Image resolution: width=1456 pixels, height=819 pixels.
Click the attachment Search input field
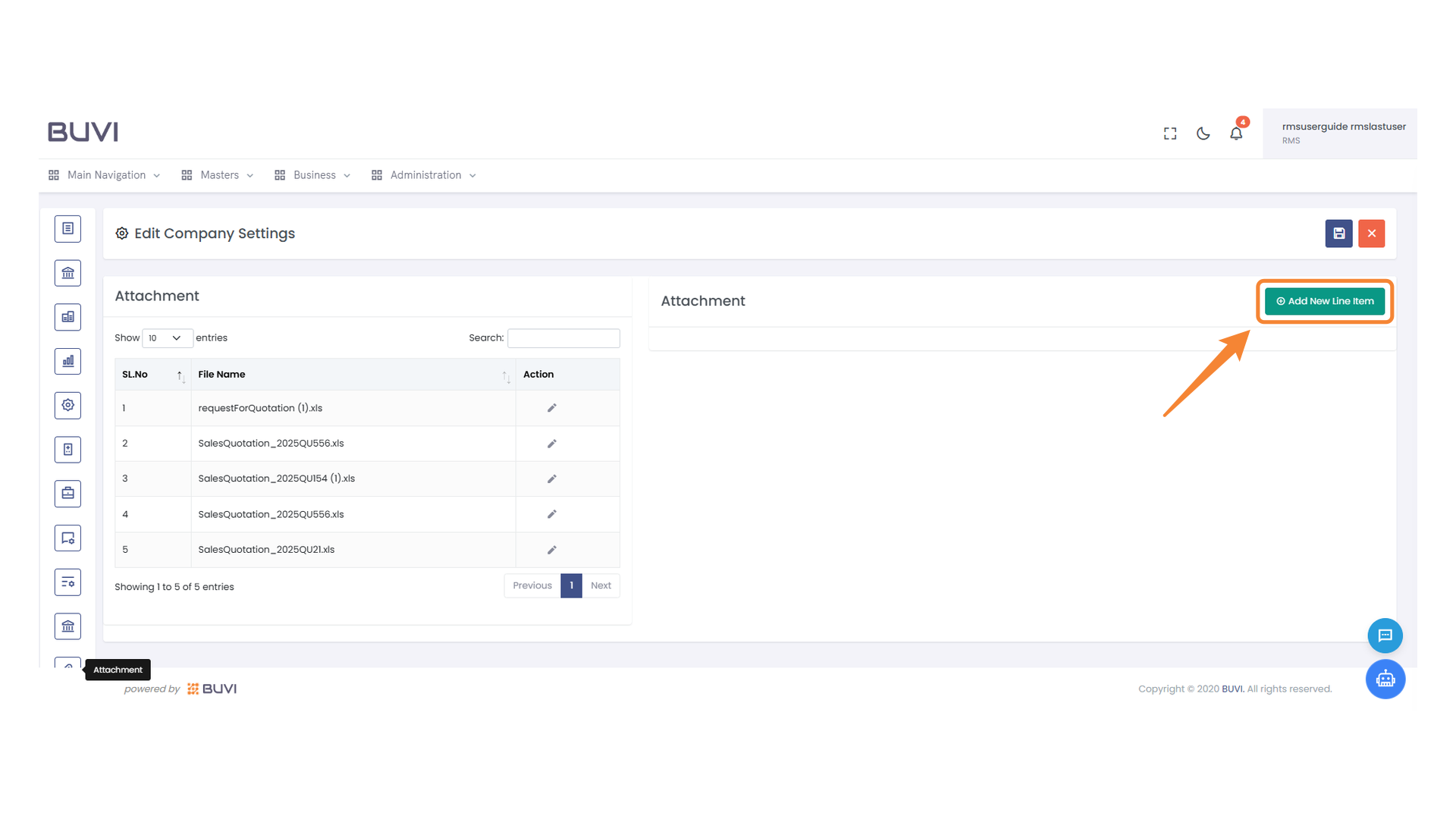click(563, 338)
